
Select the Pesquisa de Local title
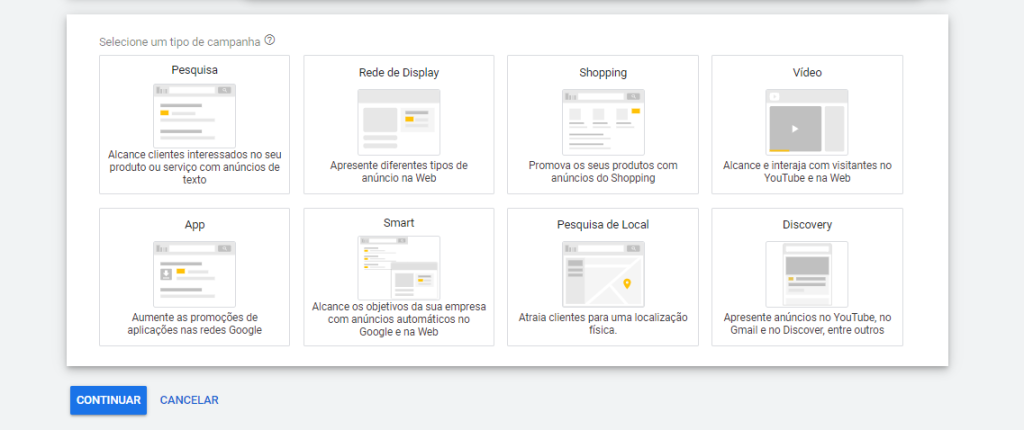[x=603, y=225]
